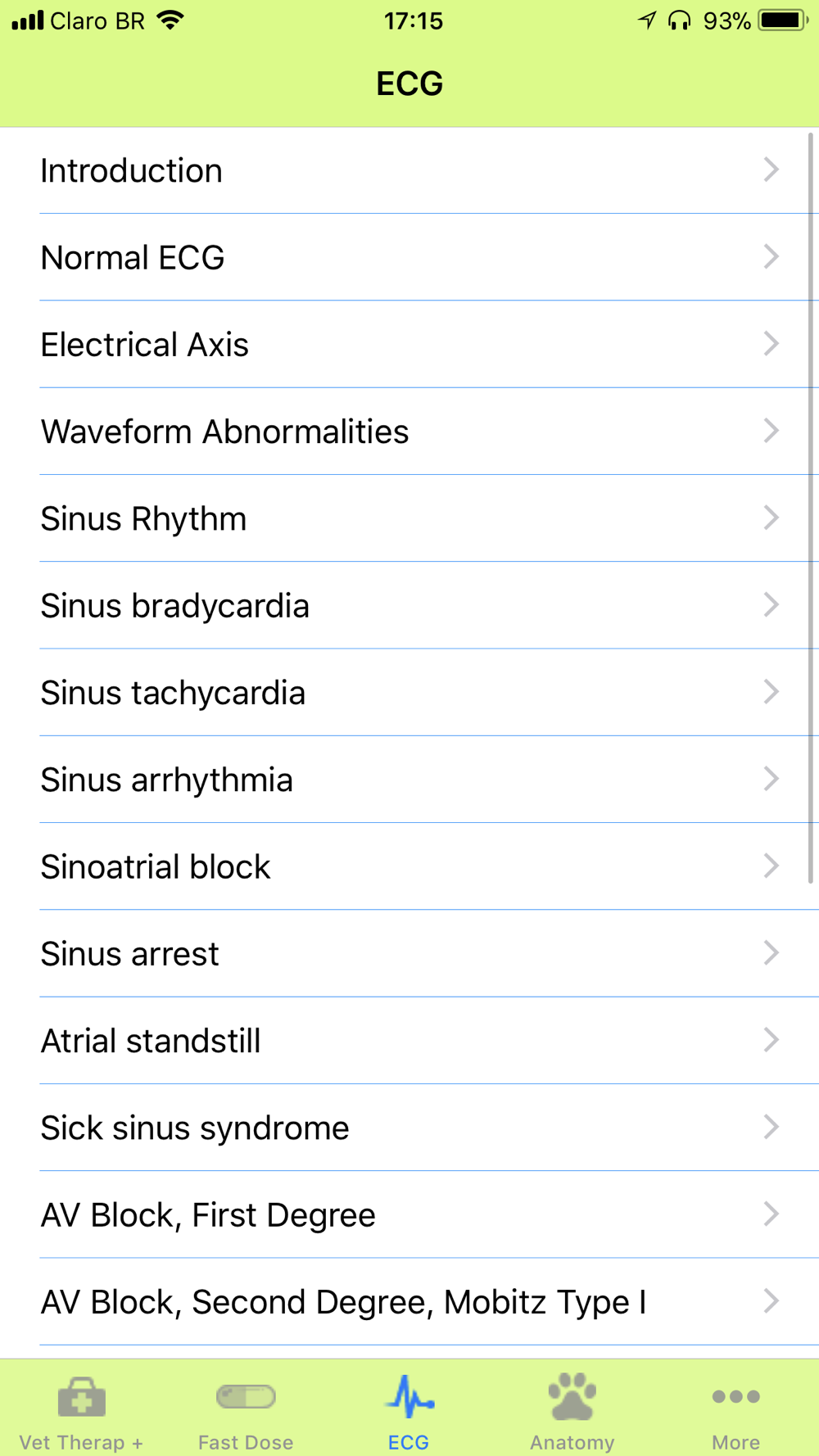The image size is (819, 1456).
Task: Select Sinus bradycardia from the list
Action: point(409,605)
